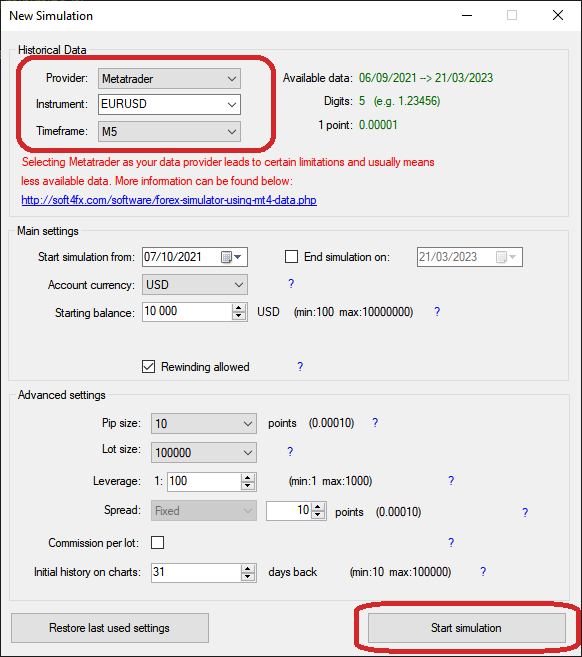Click the Spread points value field
Viewport: 582px width, 657px height.
click(289, 511)
